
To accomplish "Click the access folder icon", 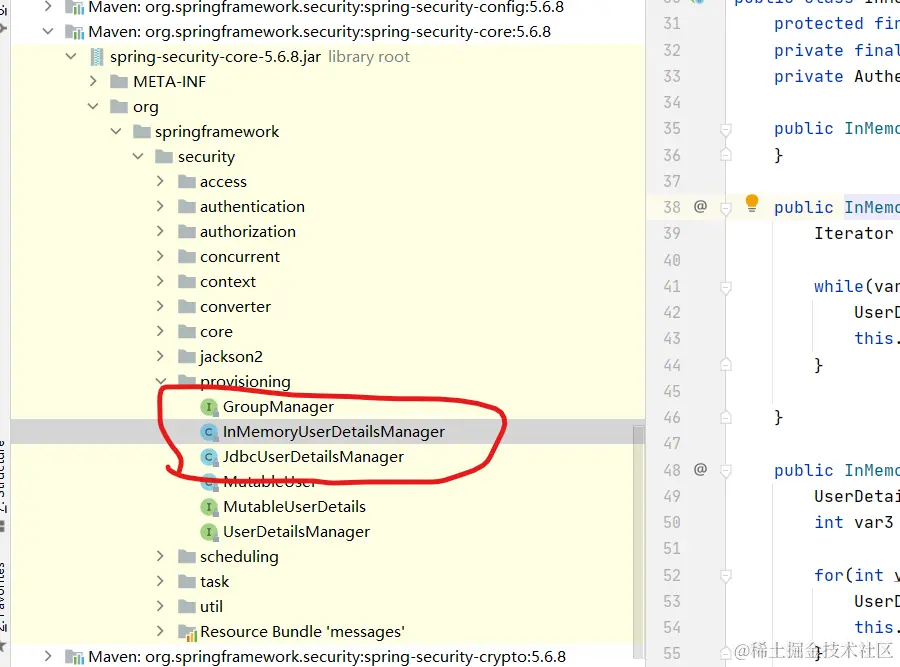I will 187,182.
